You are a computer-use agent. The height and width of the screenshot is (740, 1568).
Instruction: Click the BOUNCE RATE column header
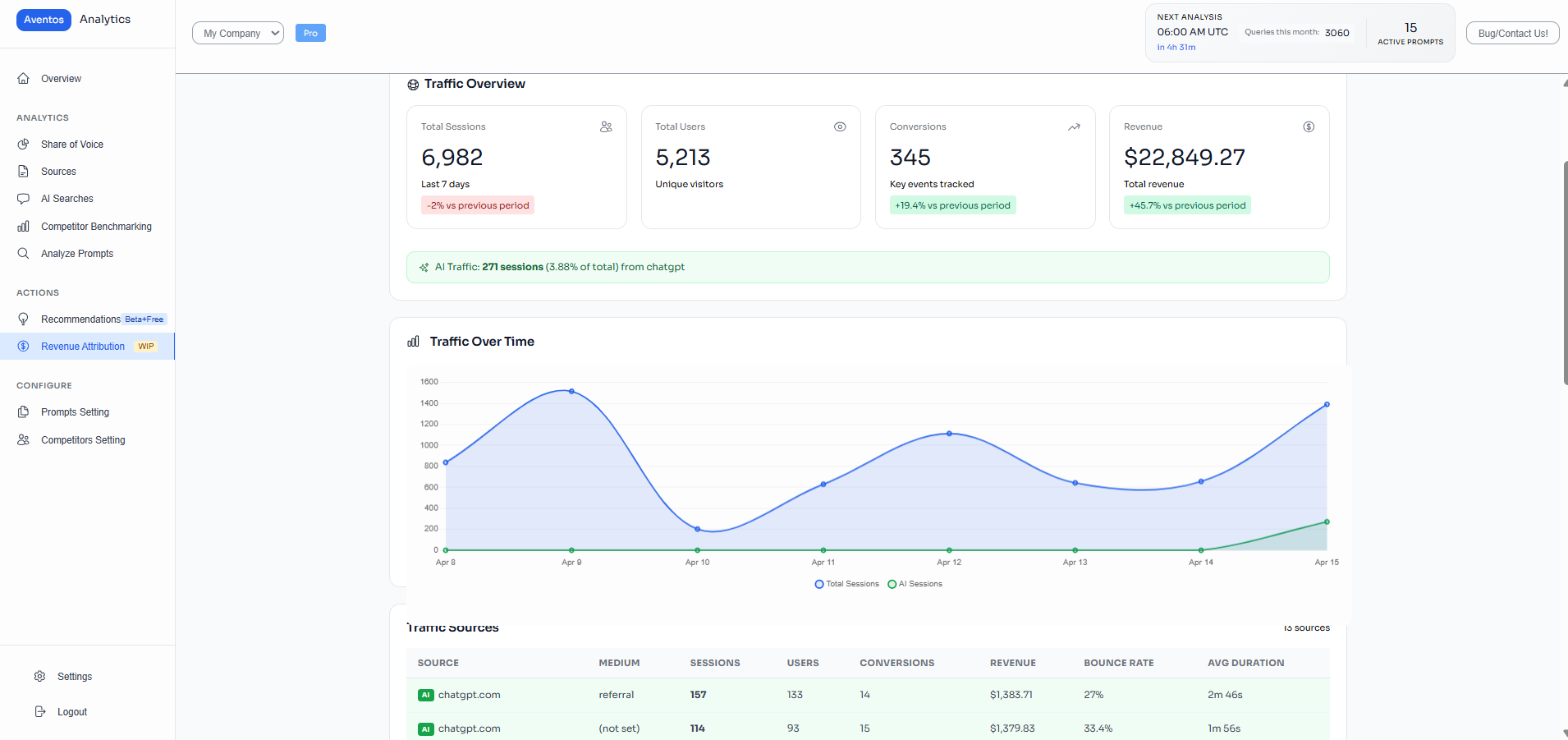pos(1119,663)
